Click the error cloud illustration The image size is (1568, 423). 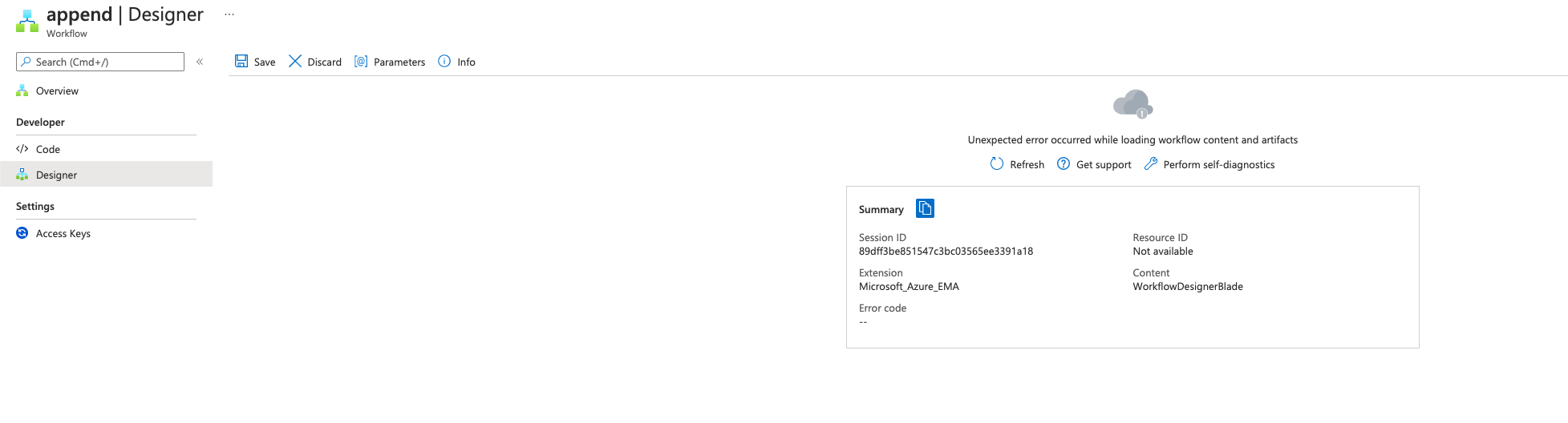tap(1133, 104)
